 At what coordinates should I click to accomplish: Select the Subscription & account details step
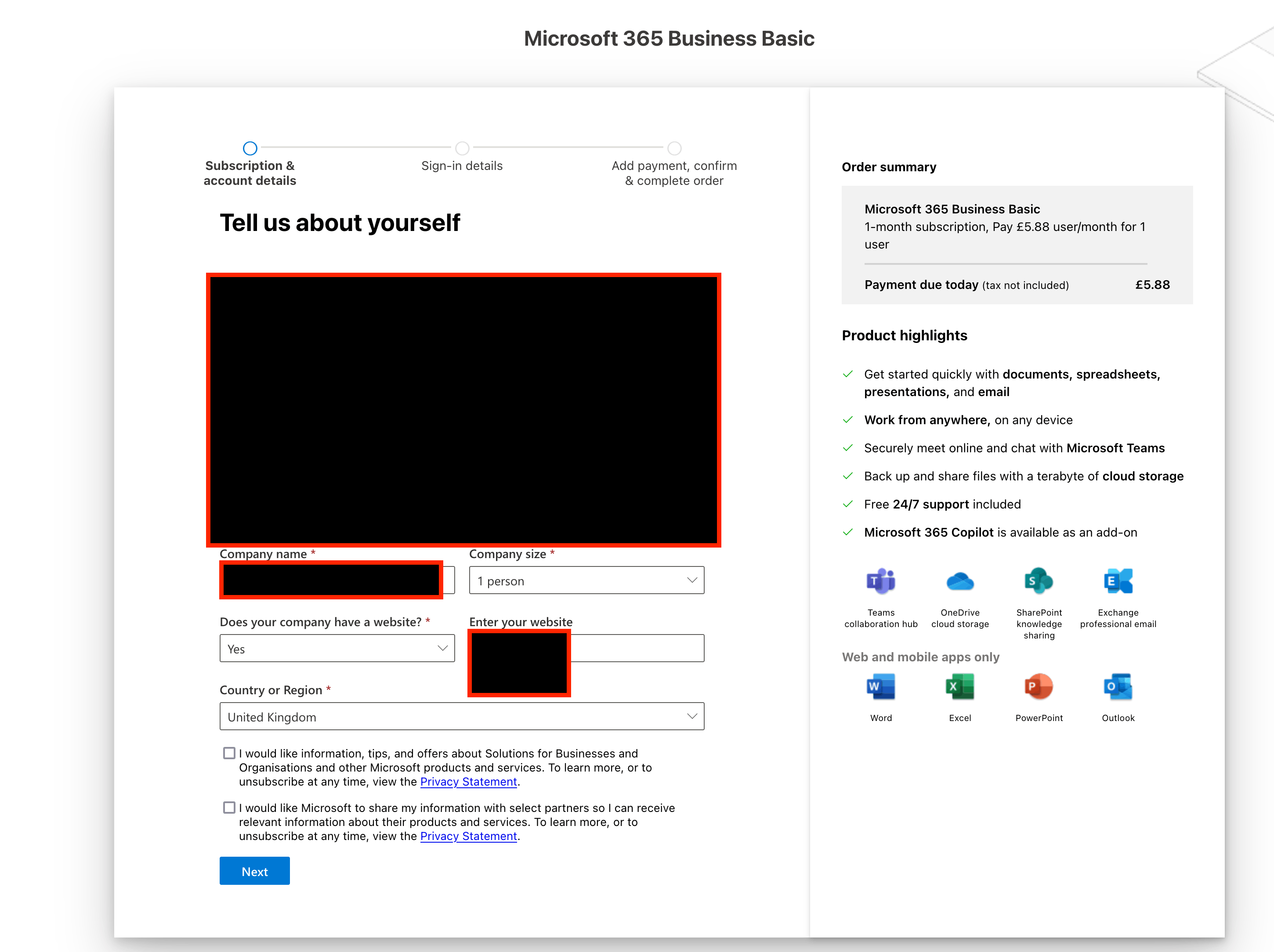[250, 165]
